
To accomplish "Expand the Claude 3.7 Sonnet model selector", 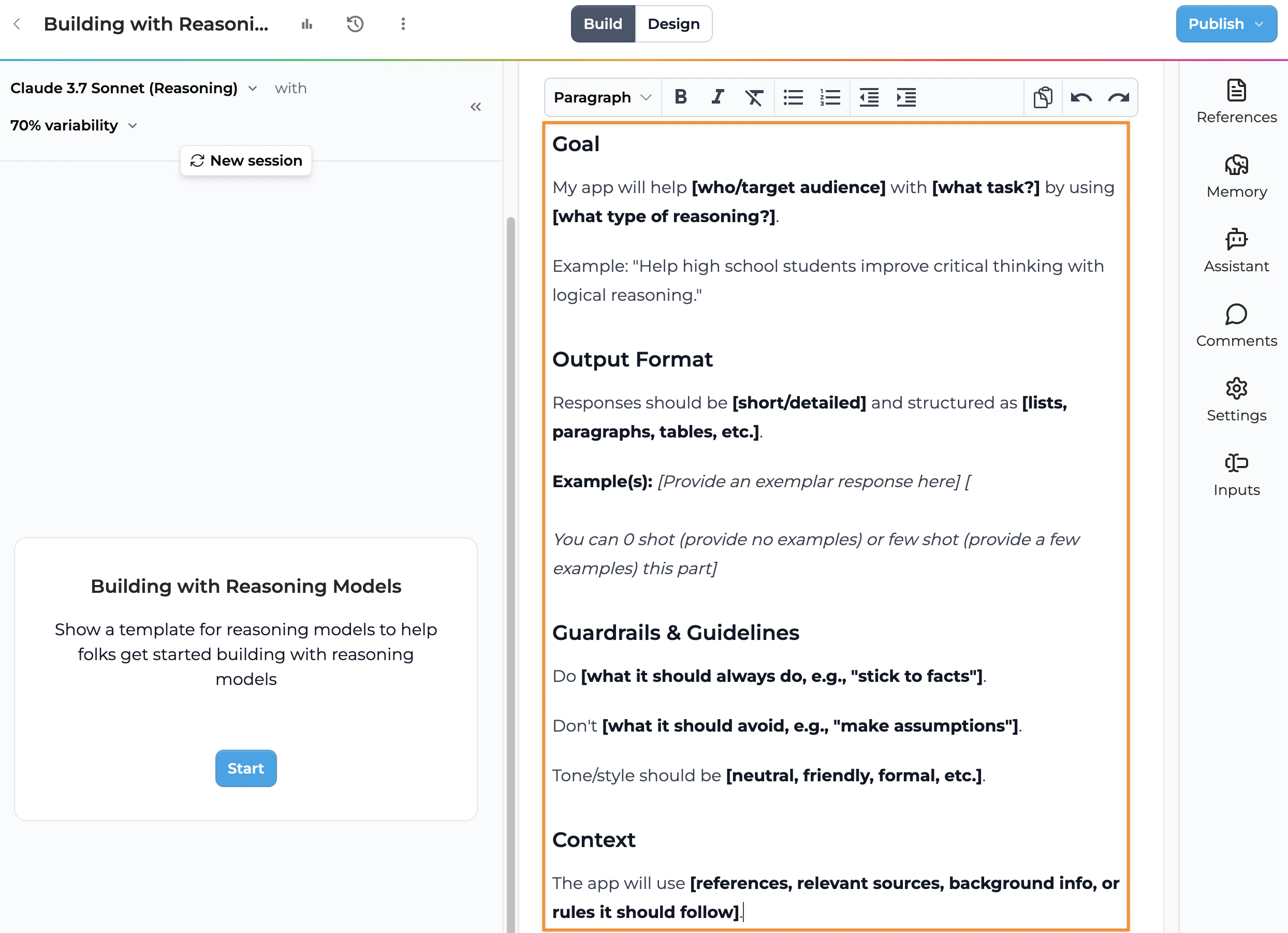I will [x=134, y=88].
